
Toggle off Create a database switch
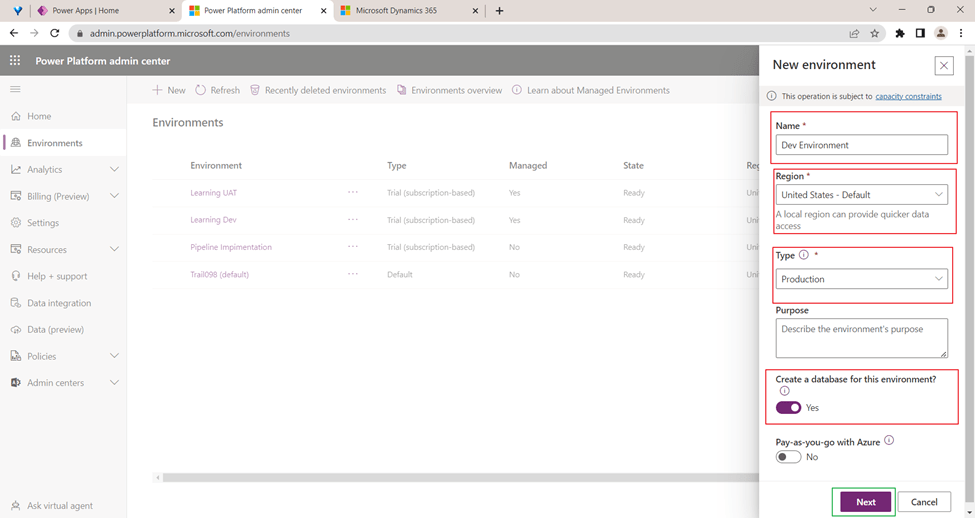(x=788, y=408)
